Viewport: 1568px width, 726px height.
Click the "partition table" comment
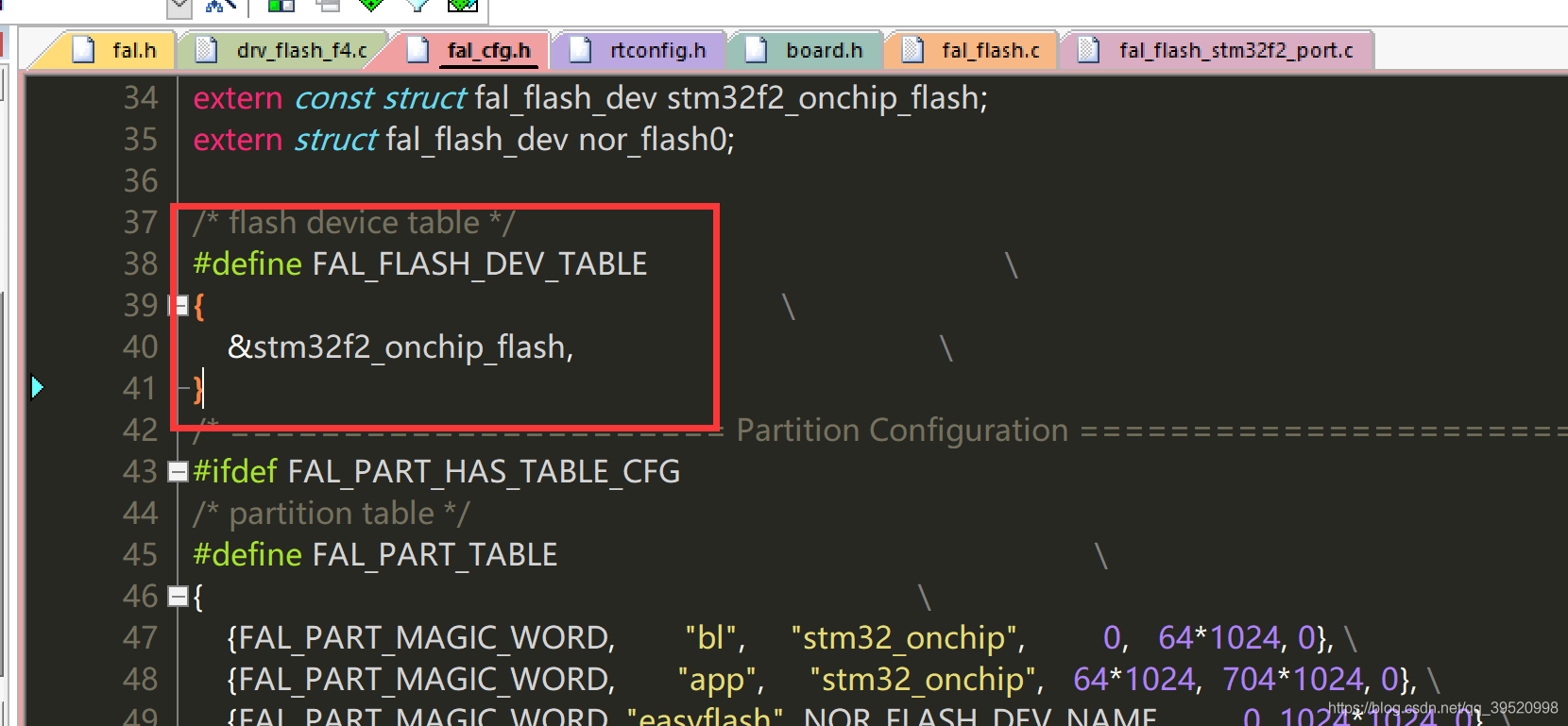[x=332, y=514]
